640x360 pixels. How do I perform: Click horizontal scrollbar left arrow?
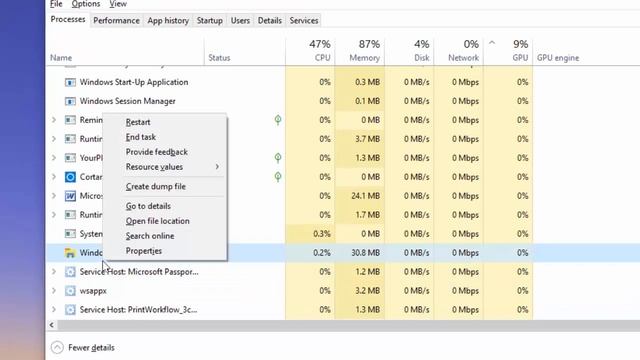click(x=52, y=325)
